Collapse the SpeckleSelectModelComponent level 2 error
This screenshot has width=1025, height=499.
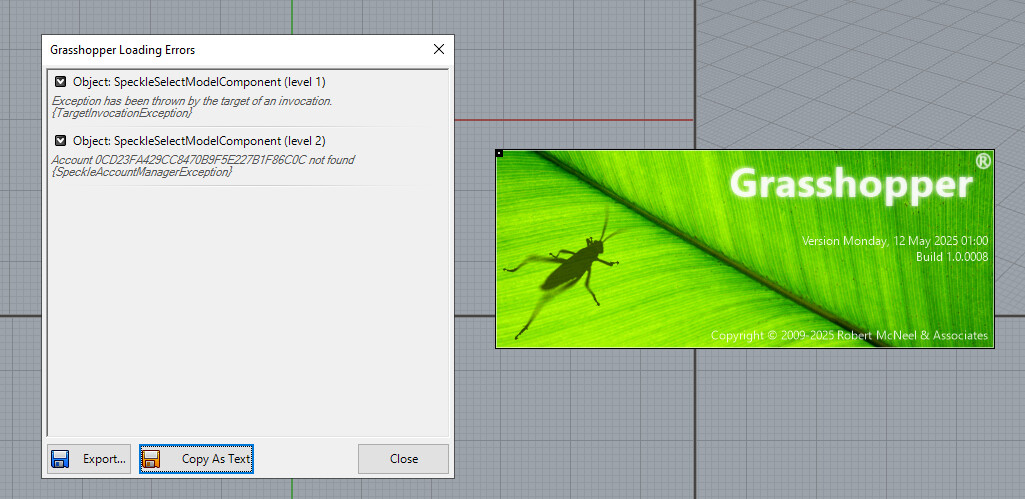click(60, 141)
